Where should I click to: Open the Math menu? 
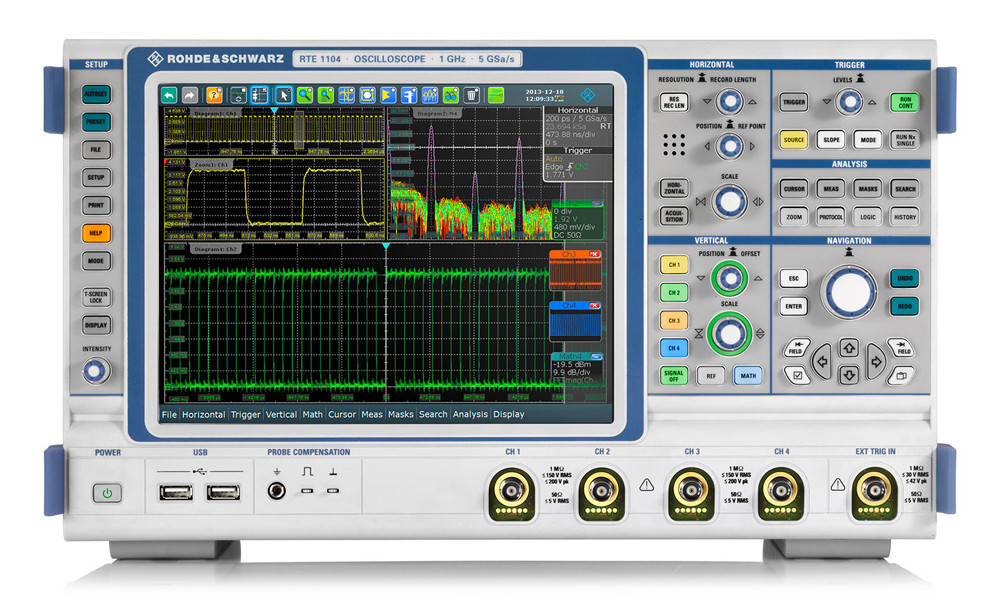point(312,414)
